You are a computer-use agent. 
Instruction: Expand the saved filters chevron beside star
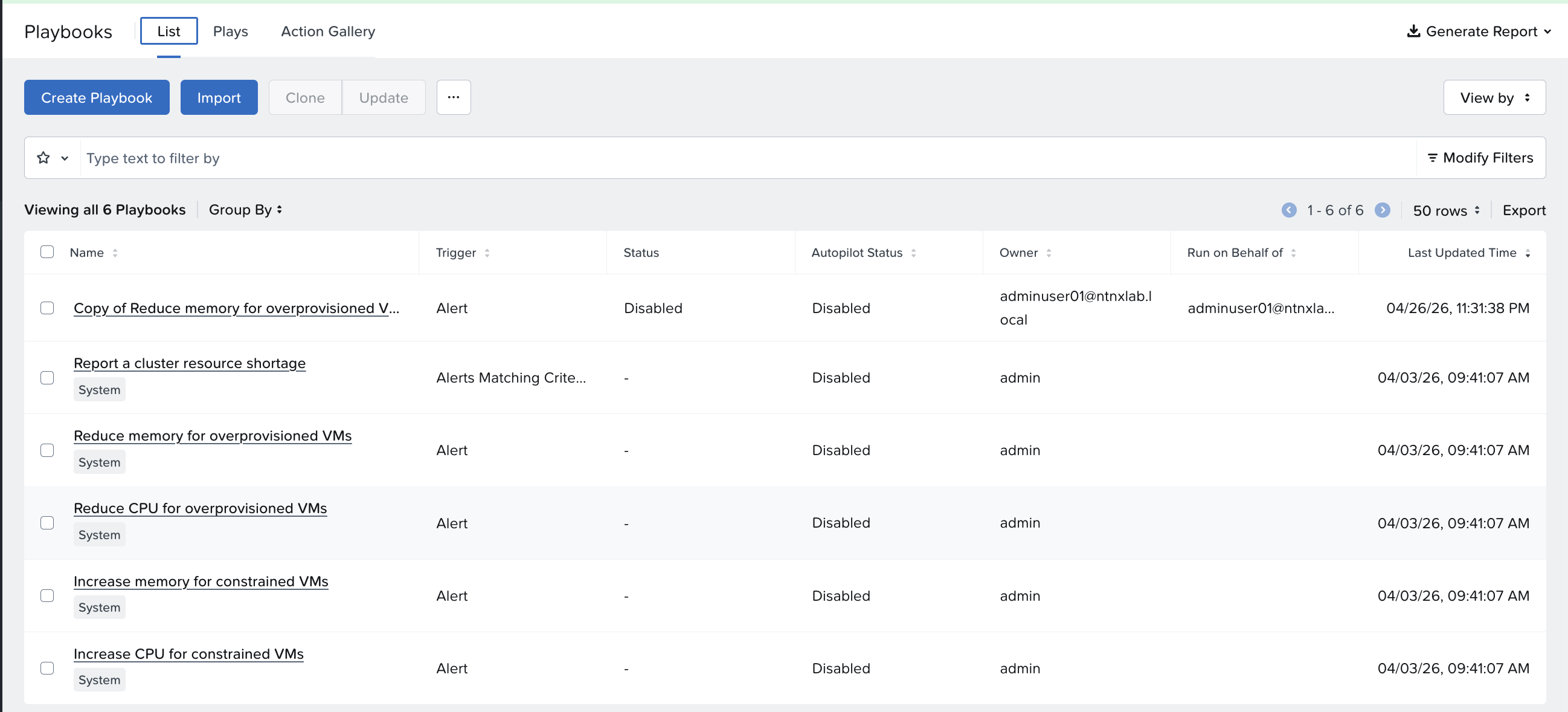(x=65, y=158)
